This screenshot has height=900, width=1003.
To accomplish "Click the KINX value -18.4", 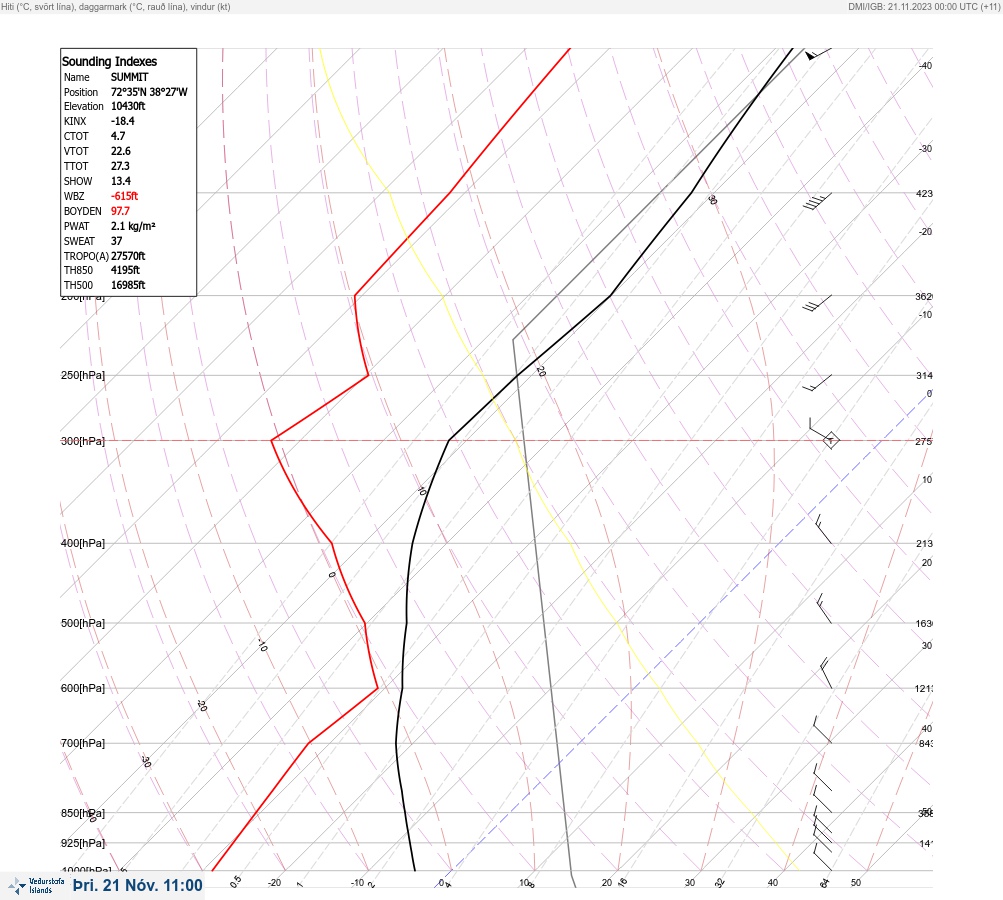I will (x=122, y=121).
